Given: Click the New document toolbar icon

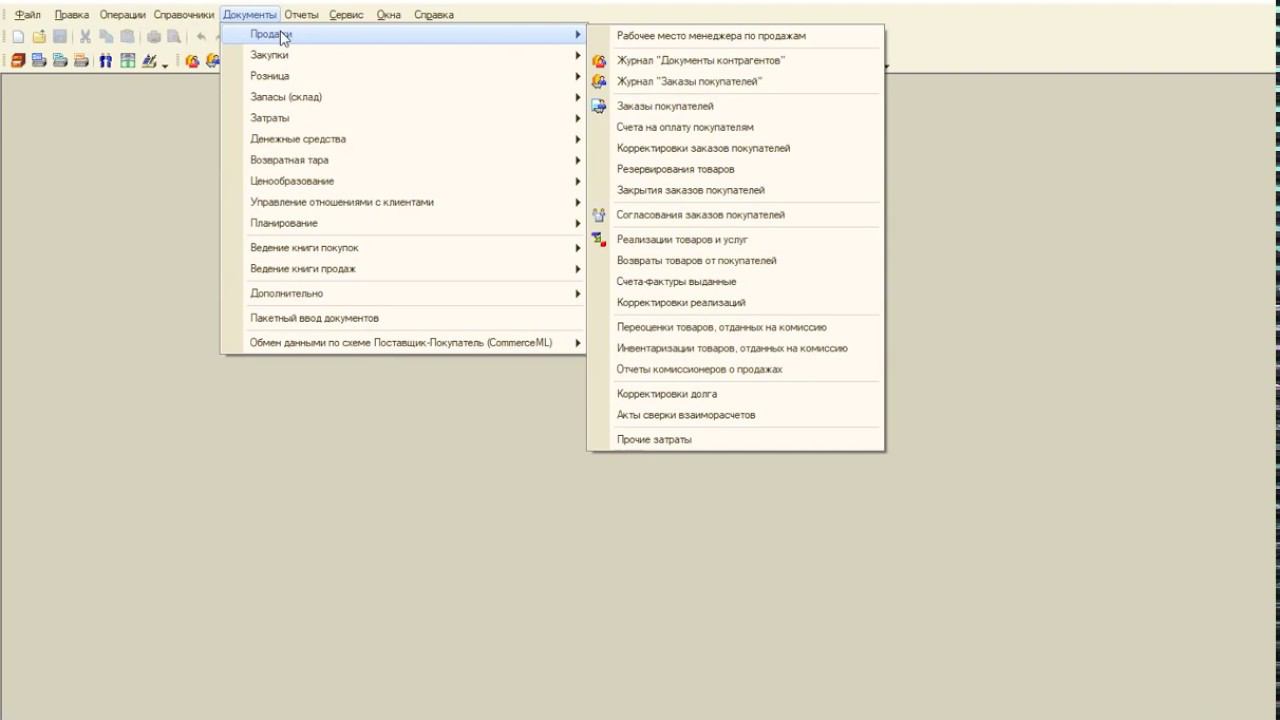Looking at the screenshot, I should tap(18, 37).
